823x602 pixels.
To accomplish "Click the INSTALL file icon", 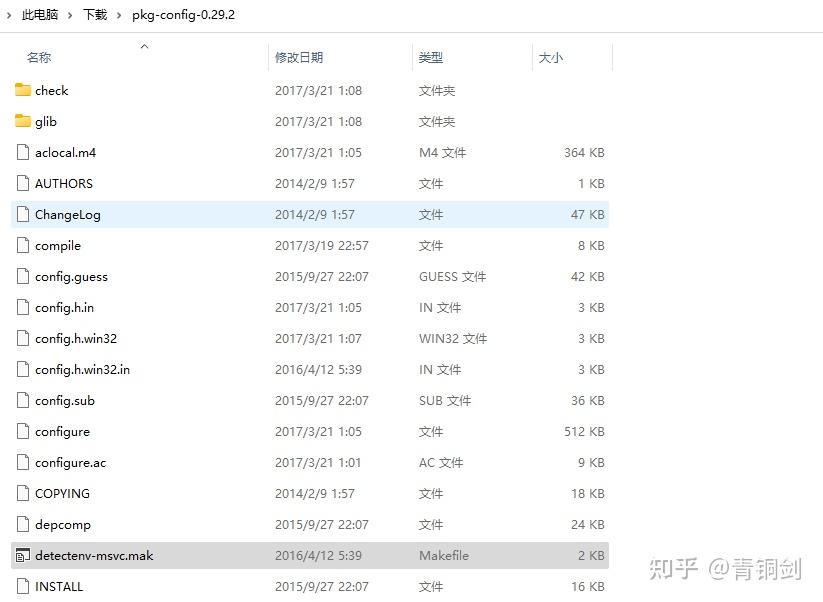I will click(x=23, y=586).
